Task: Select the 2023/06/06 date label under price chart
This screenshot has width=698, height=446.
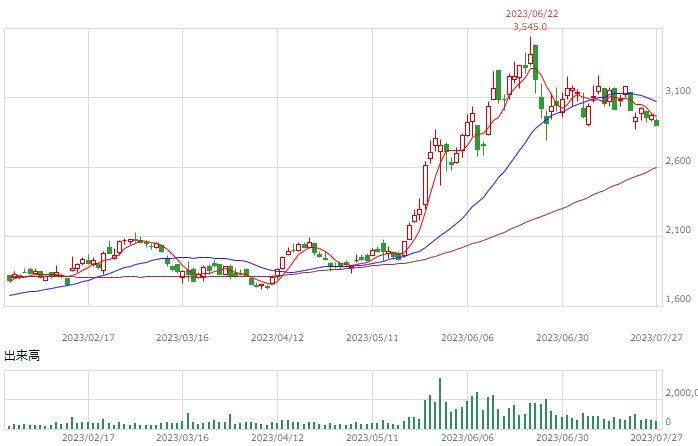Action: [x=467, y=338]
